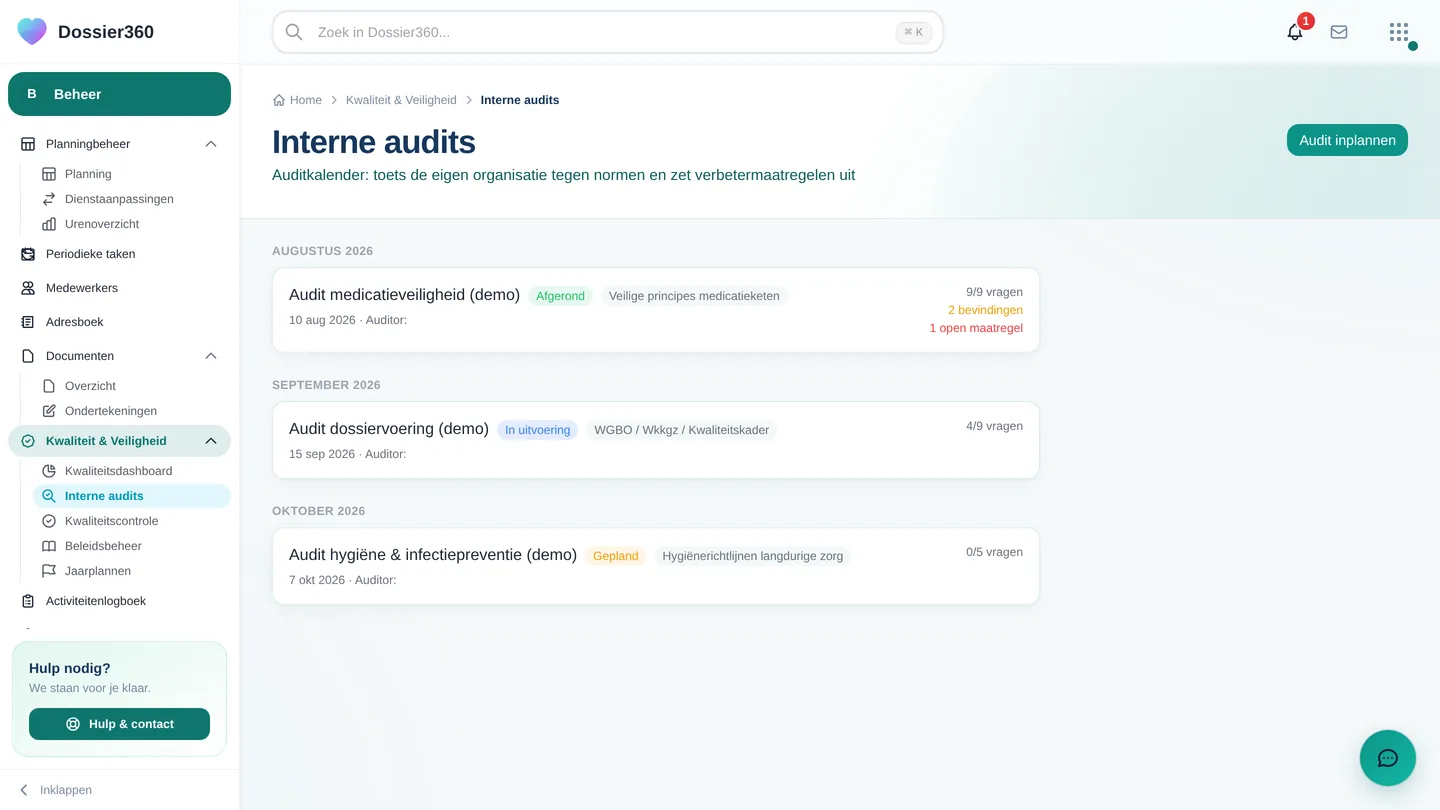The width and height of the screenshot is (1440, 810).
Task: Click the Medewerkers people icon
Action: 28,288
